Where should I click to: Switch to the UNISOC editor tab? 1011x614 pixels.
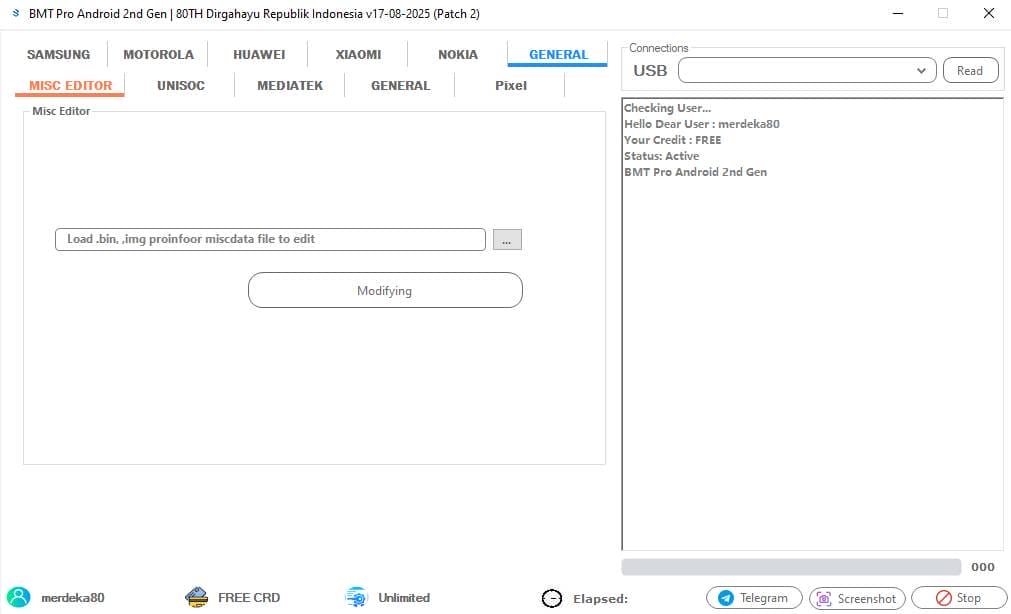coord(180,85)
